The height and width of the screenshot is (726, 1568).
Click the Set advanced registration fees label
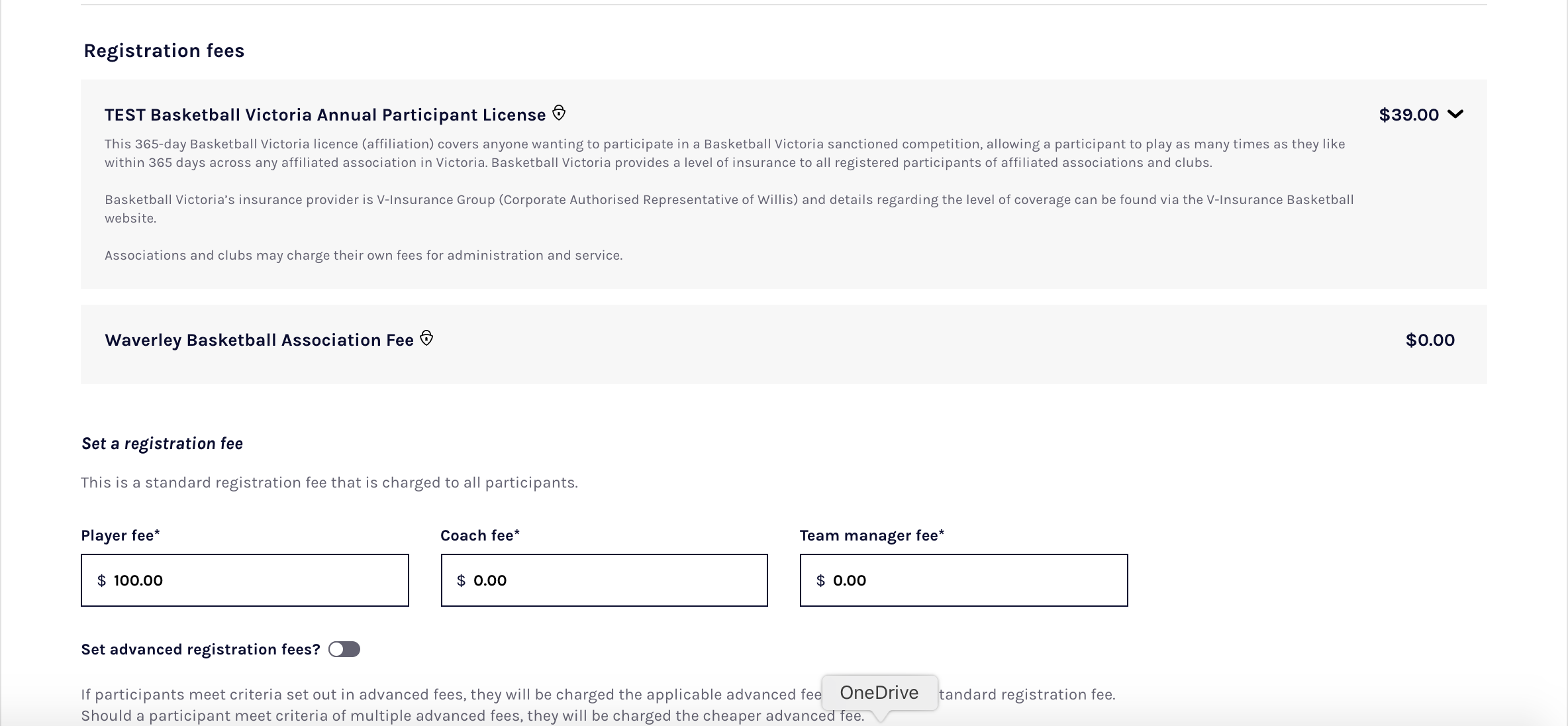200,650
